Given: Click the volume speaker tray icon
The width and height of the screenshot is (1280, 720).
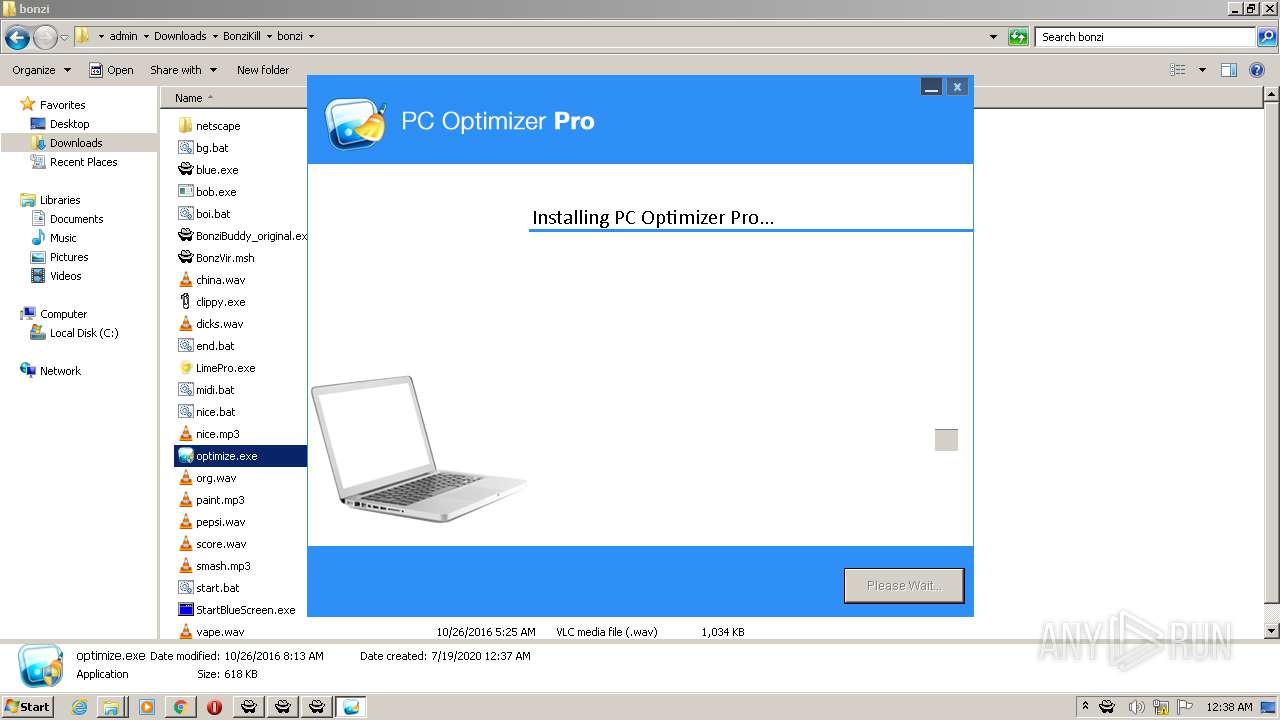Looking at the screenshot, I should 1135,707.
